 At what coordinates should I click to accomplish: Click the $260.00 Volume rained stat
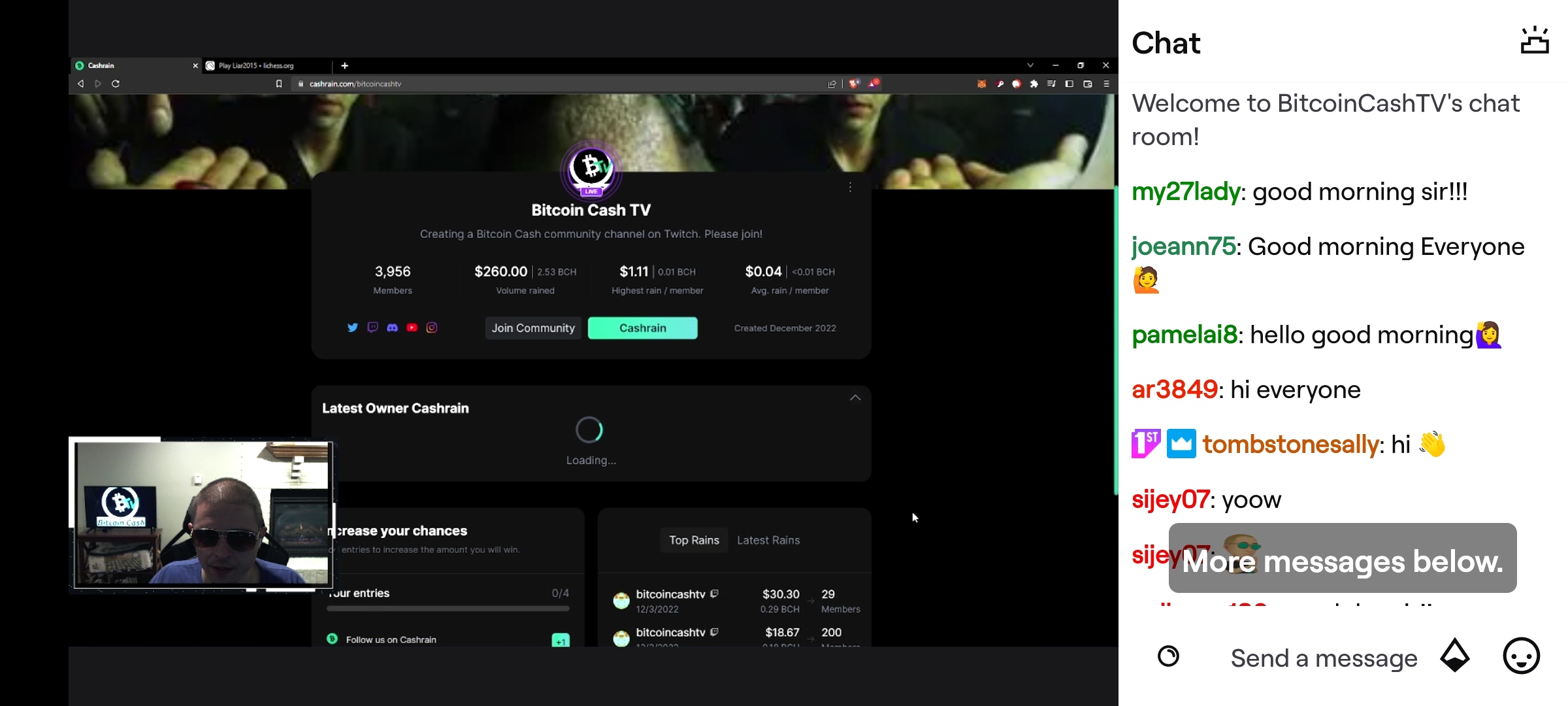[x=525, y=279]
